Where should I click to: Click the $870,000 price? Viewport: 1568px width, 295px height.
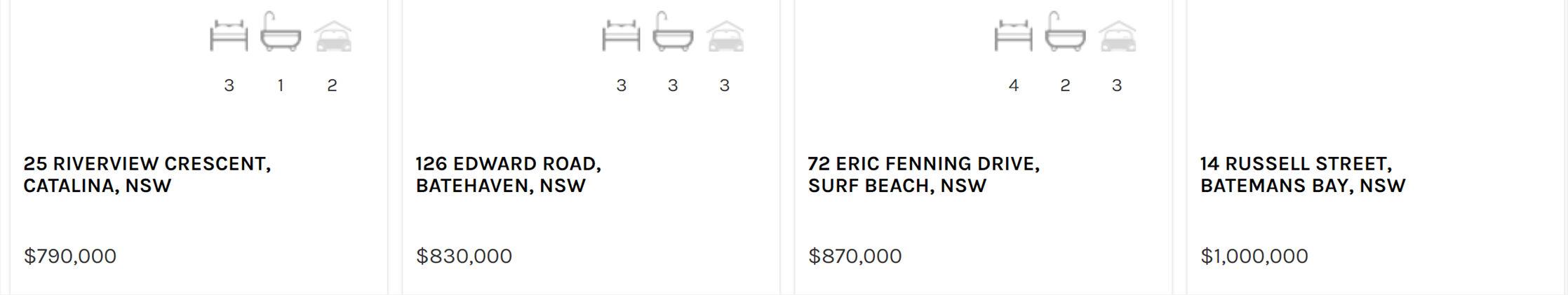[855, 256]
